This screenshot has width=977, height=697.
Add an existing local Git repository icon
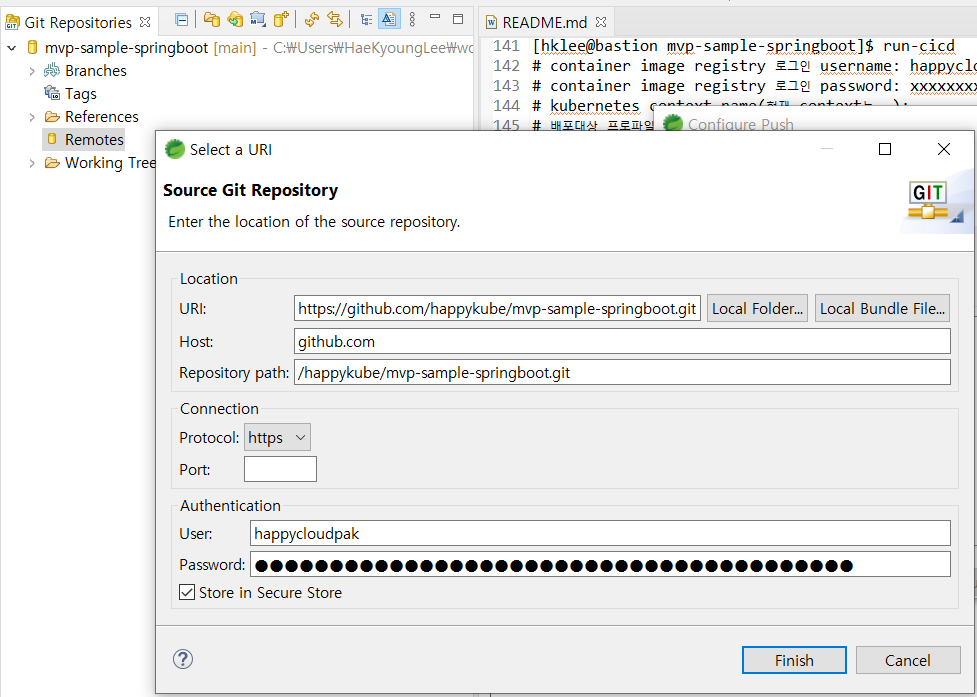[x=212, y=20]
